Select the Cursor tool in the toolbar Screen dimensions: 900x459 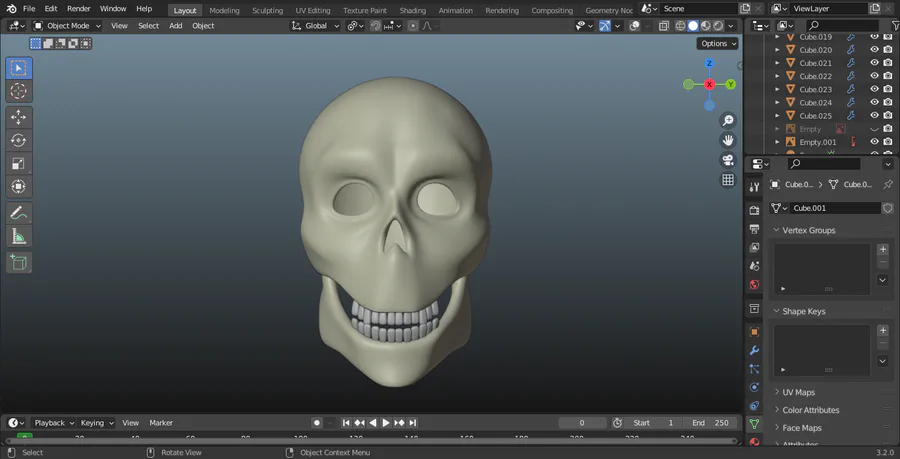(x=19, y=91)
